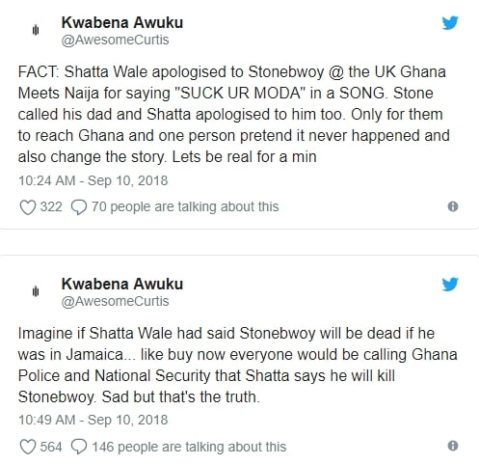View '146 people are talking about this'

pyautogui.click(x=189, y=447)
